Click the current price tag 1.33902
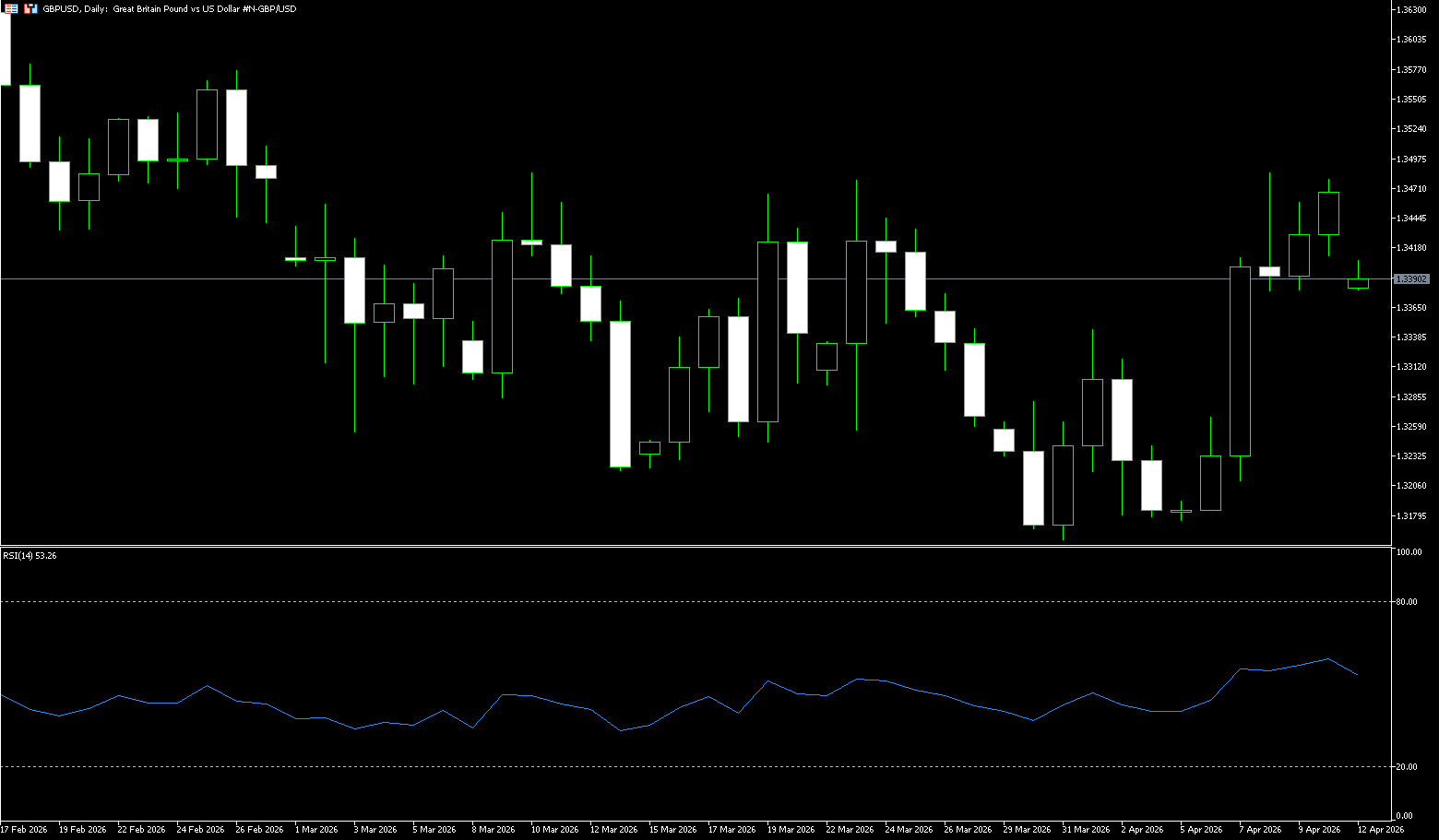The height and width of the screenshot is (840, 1439). click(1411, 278)
